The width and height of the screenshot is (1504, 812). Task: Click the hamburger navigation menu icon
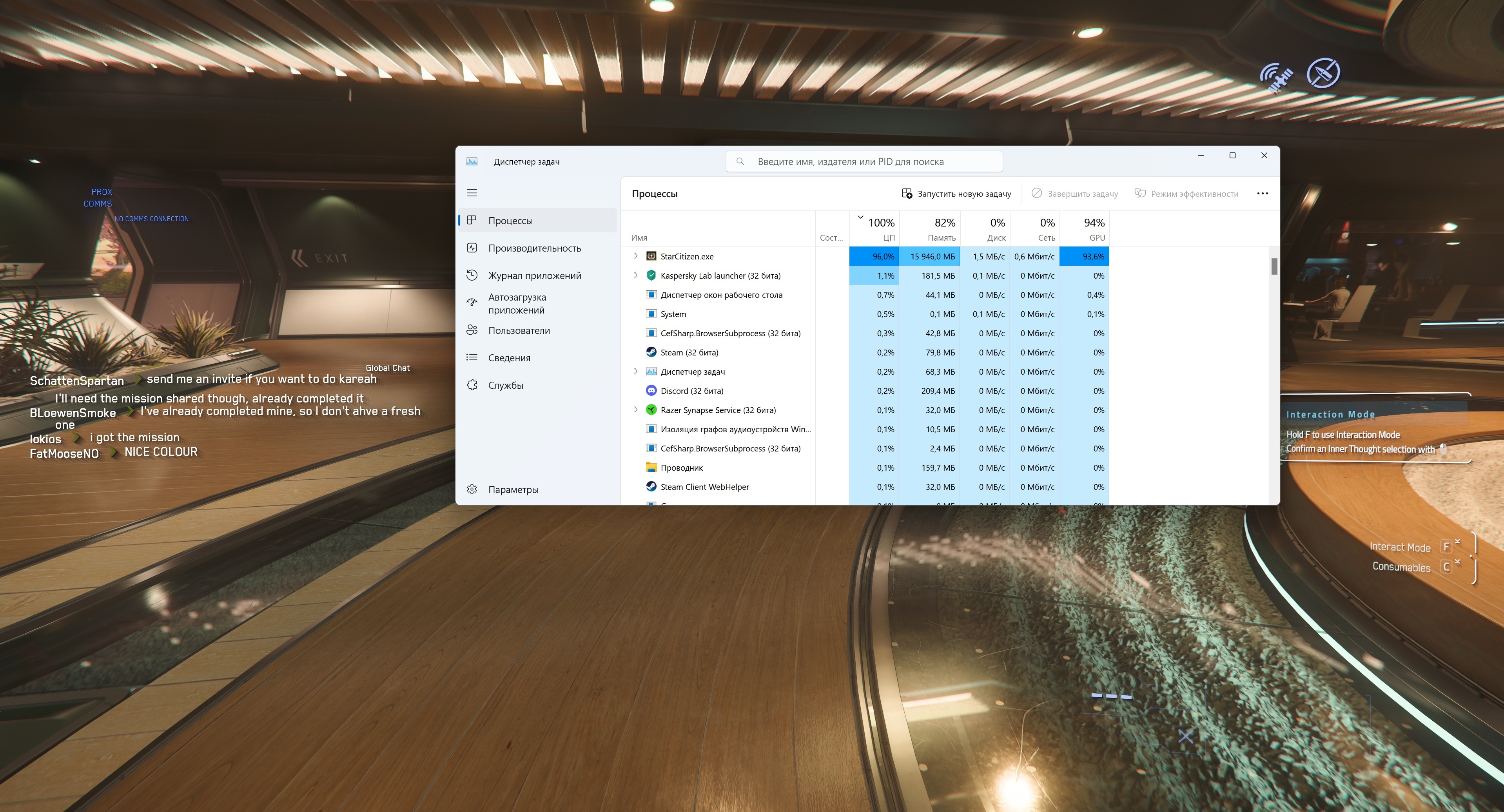[472, 193]
